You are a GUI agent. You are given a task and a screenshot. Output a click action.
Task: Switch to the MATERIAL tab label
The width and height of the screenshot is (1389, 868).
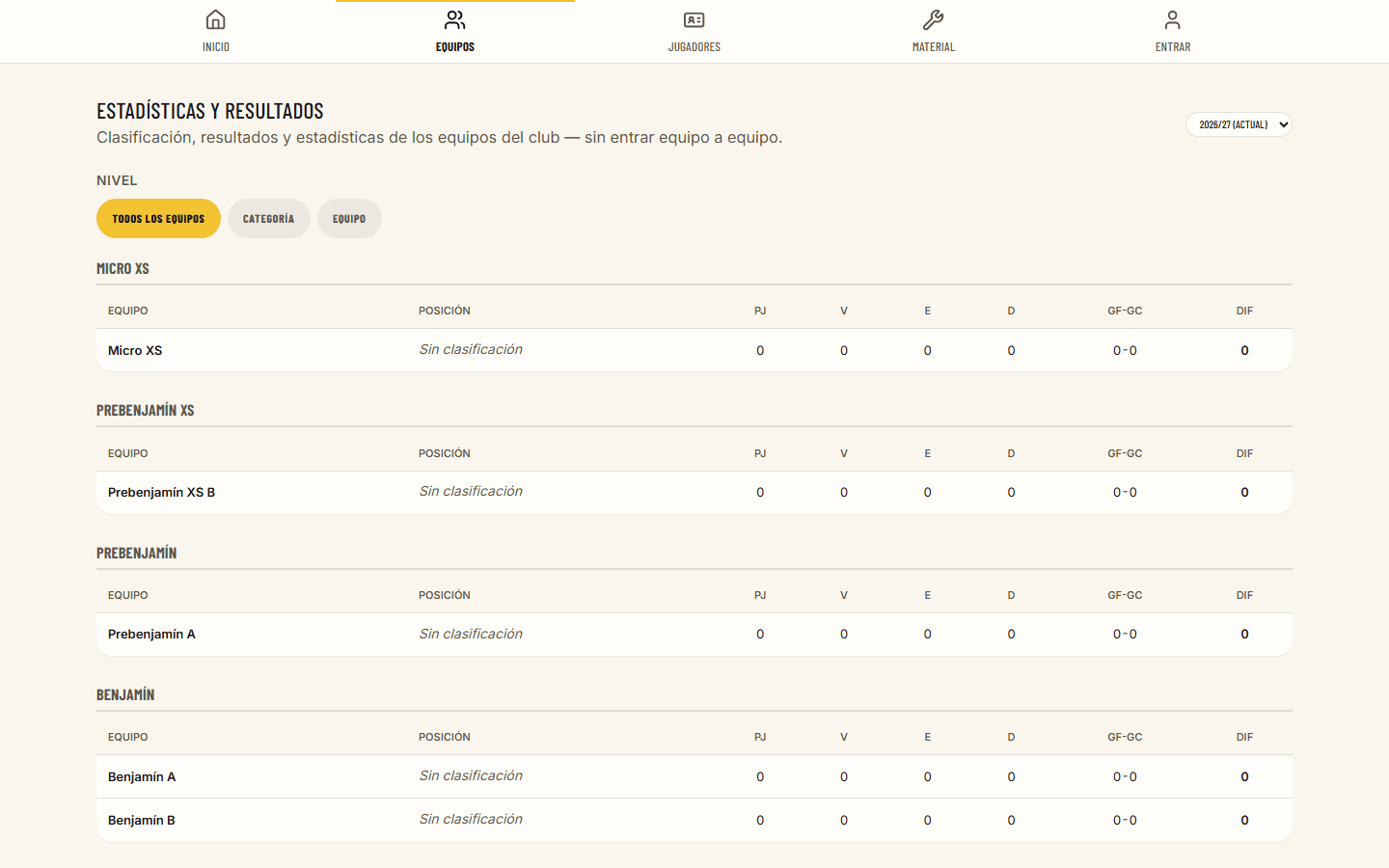(x=934, y=47)
